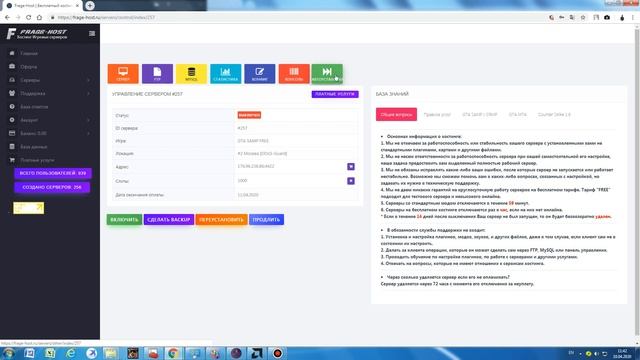Click the orange Переустановить button
This screenshot has width=640, height=360.
coord(221,220)
